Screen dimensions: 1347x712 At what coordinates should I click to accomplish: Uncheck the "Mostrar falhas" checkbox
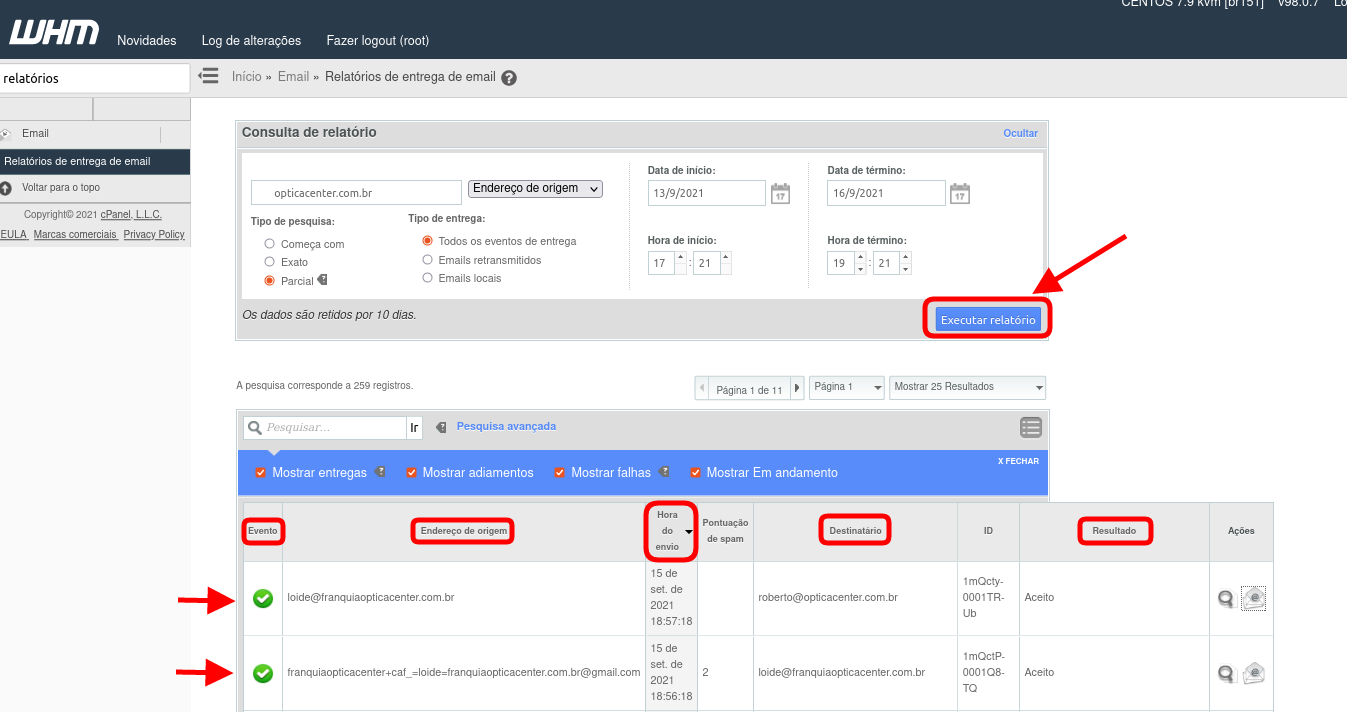pos(560,473)
